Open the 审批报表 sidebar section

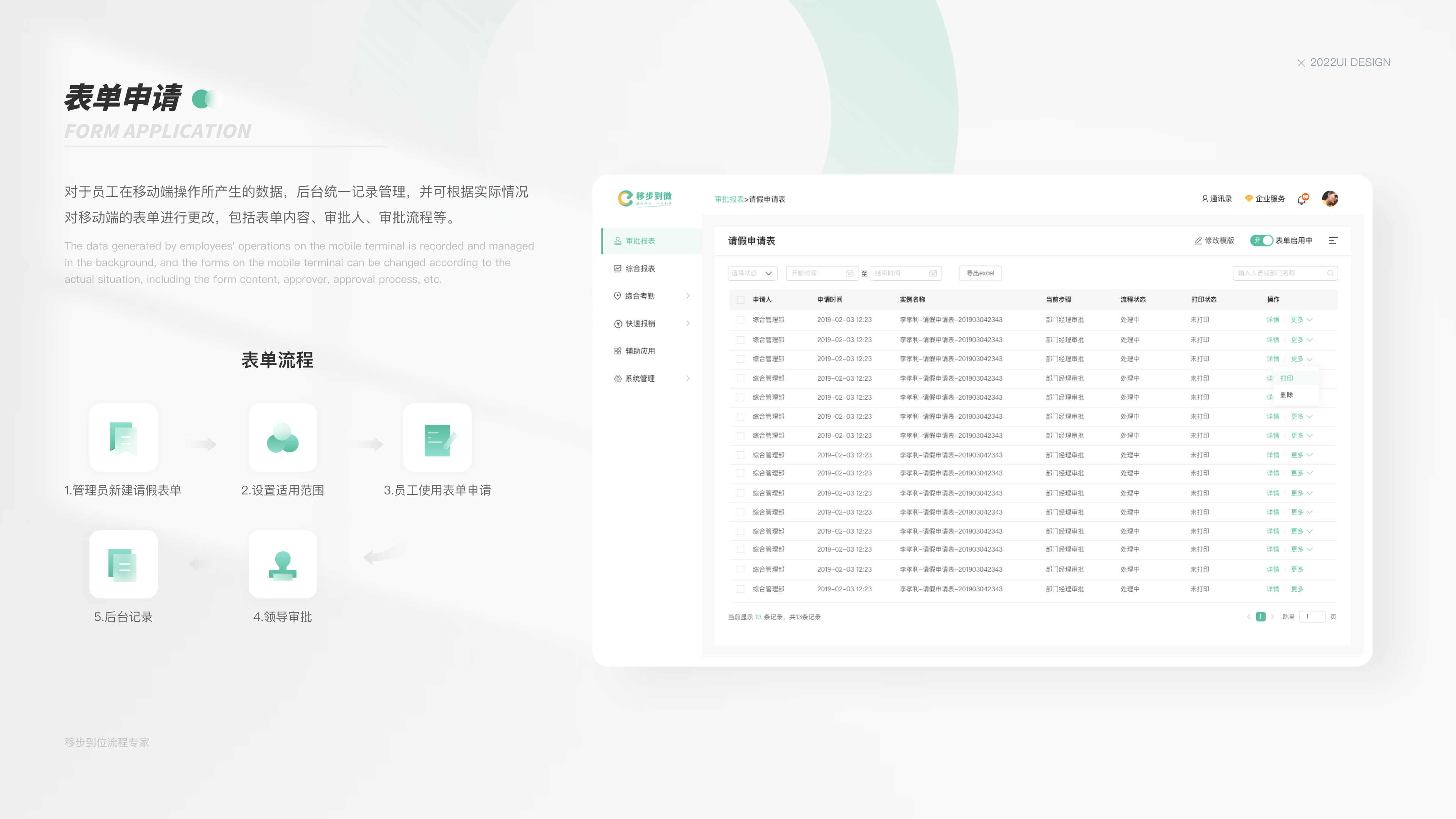640,240
